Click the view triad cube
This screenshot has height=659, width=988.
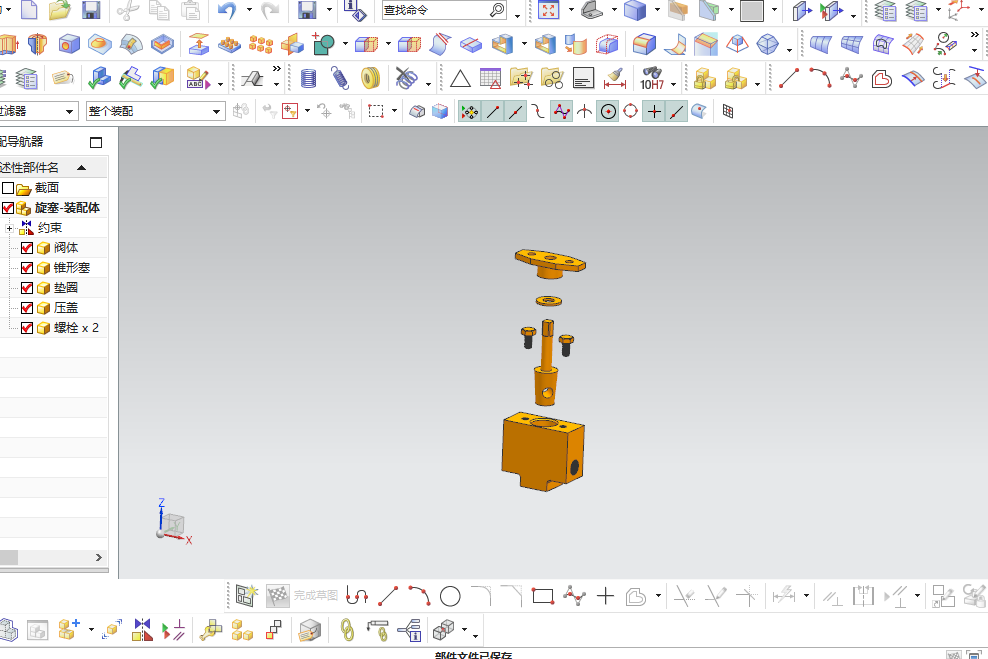point(172,525)
